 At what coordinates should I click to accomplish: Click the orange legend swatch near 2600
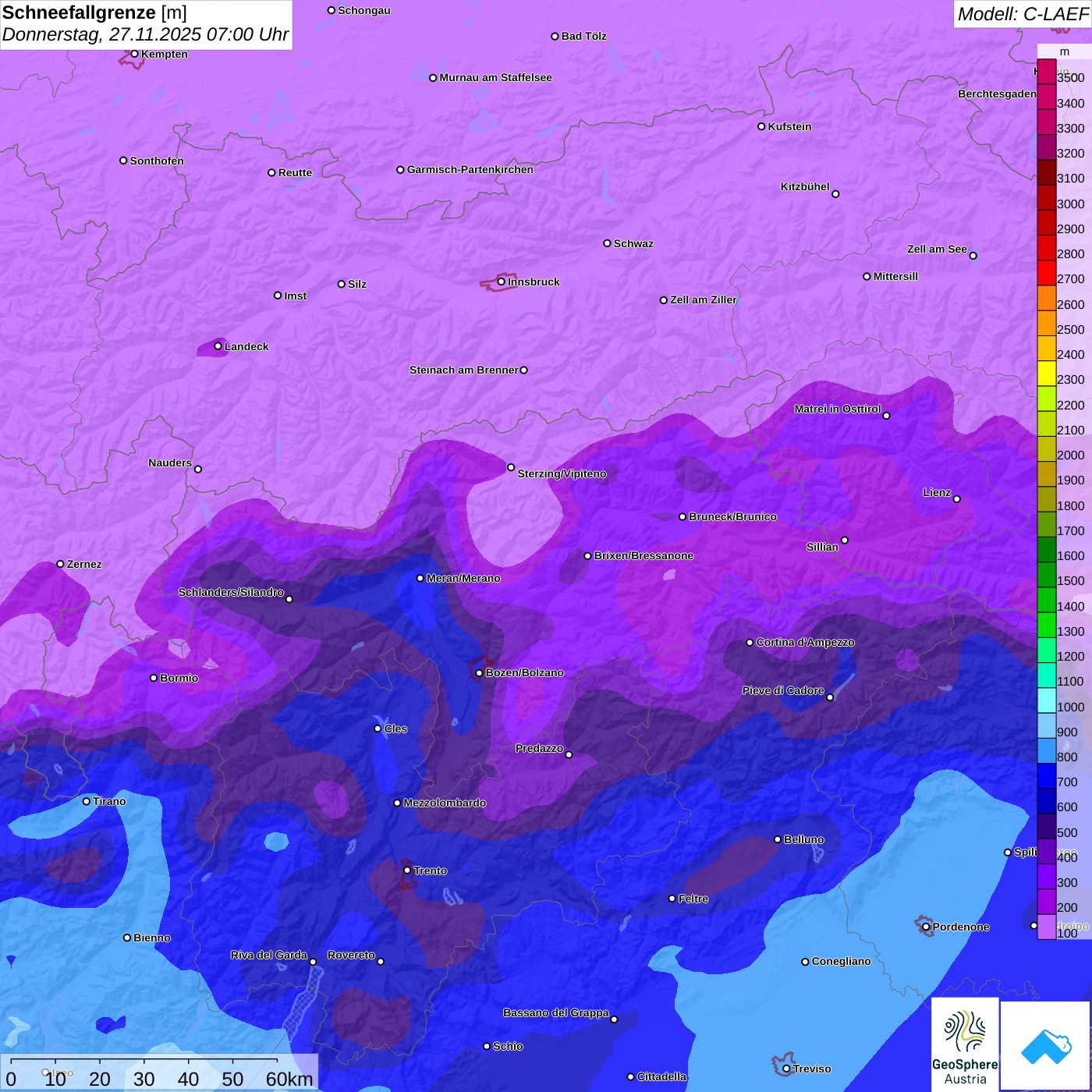coord(1046,298)
